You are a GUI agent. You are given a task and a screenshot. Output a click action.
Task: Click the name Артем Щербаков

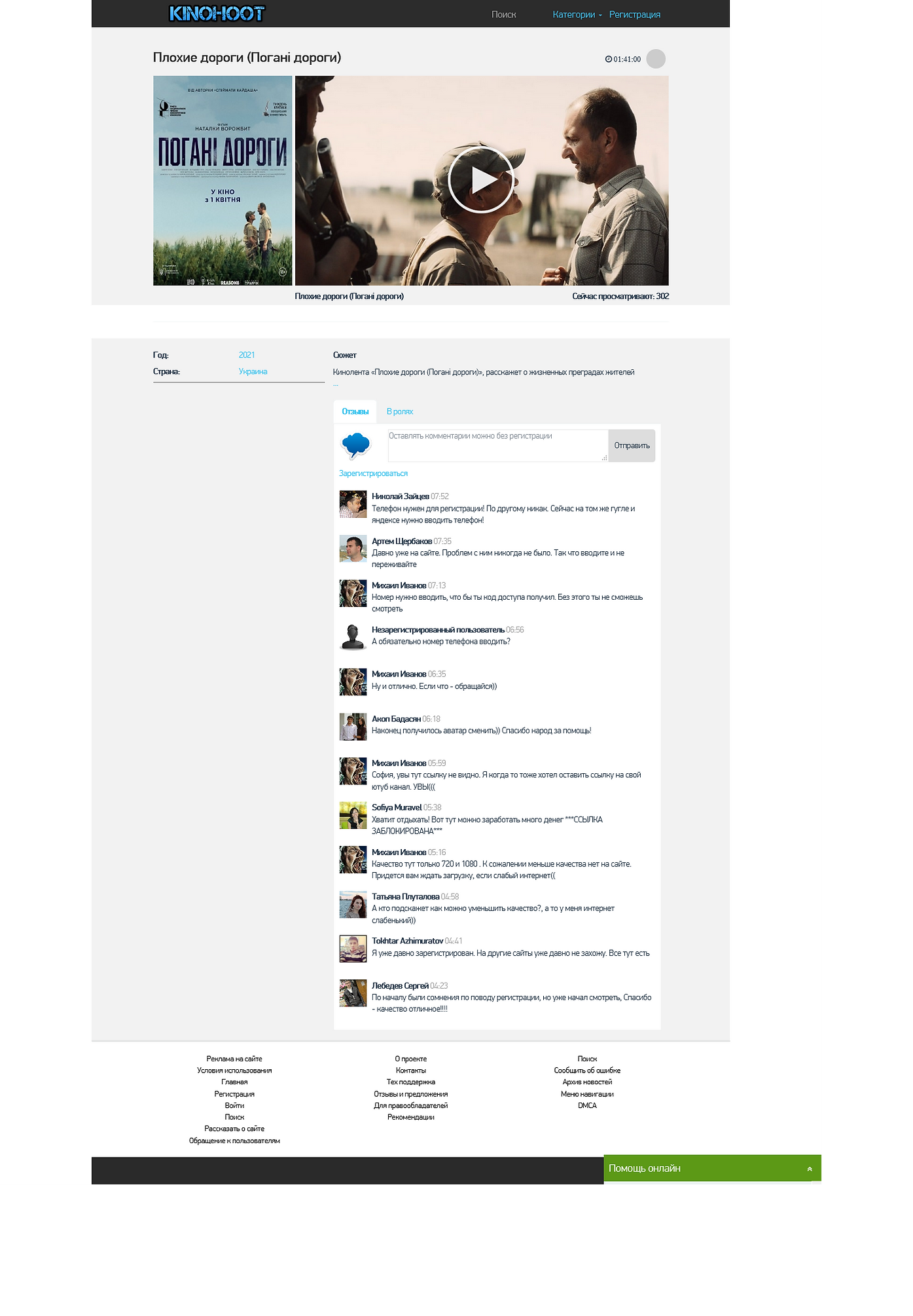[402, 541]
